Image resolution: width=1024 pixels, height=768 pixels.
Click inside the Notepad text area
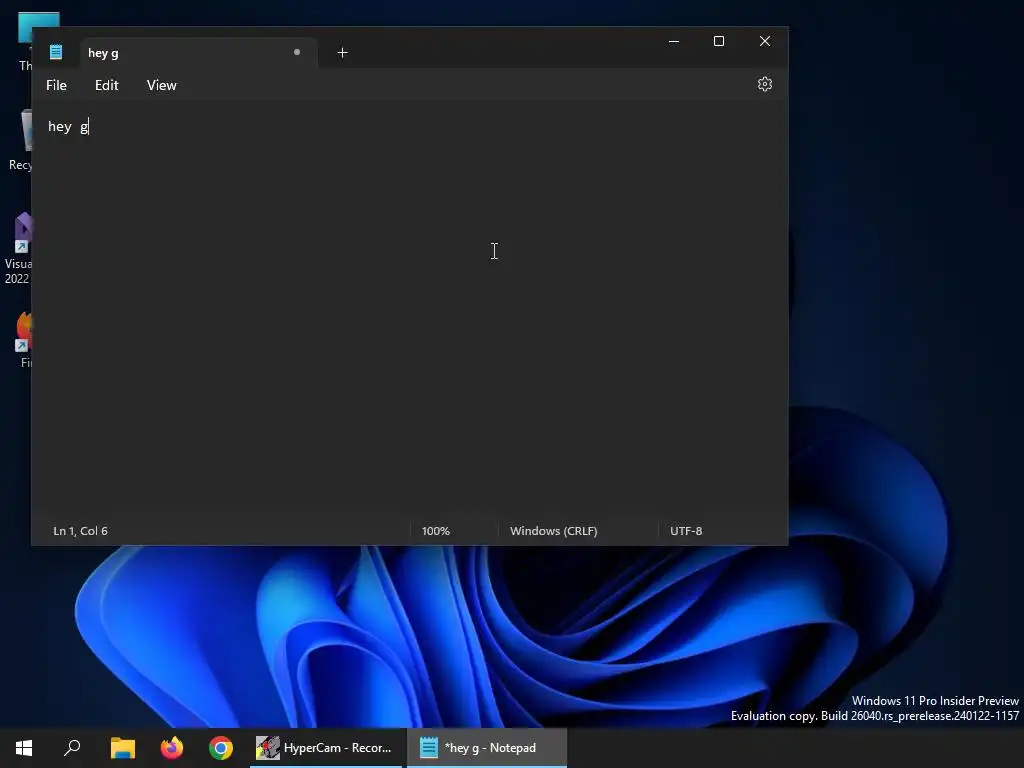pyautogui.click(x=409, y=309)
